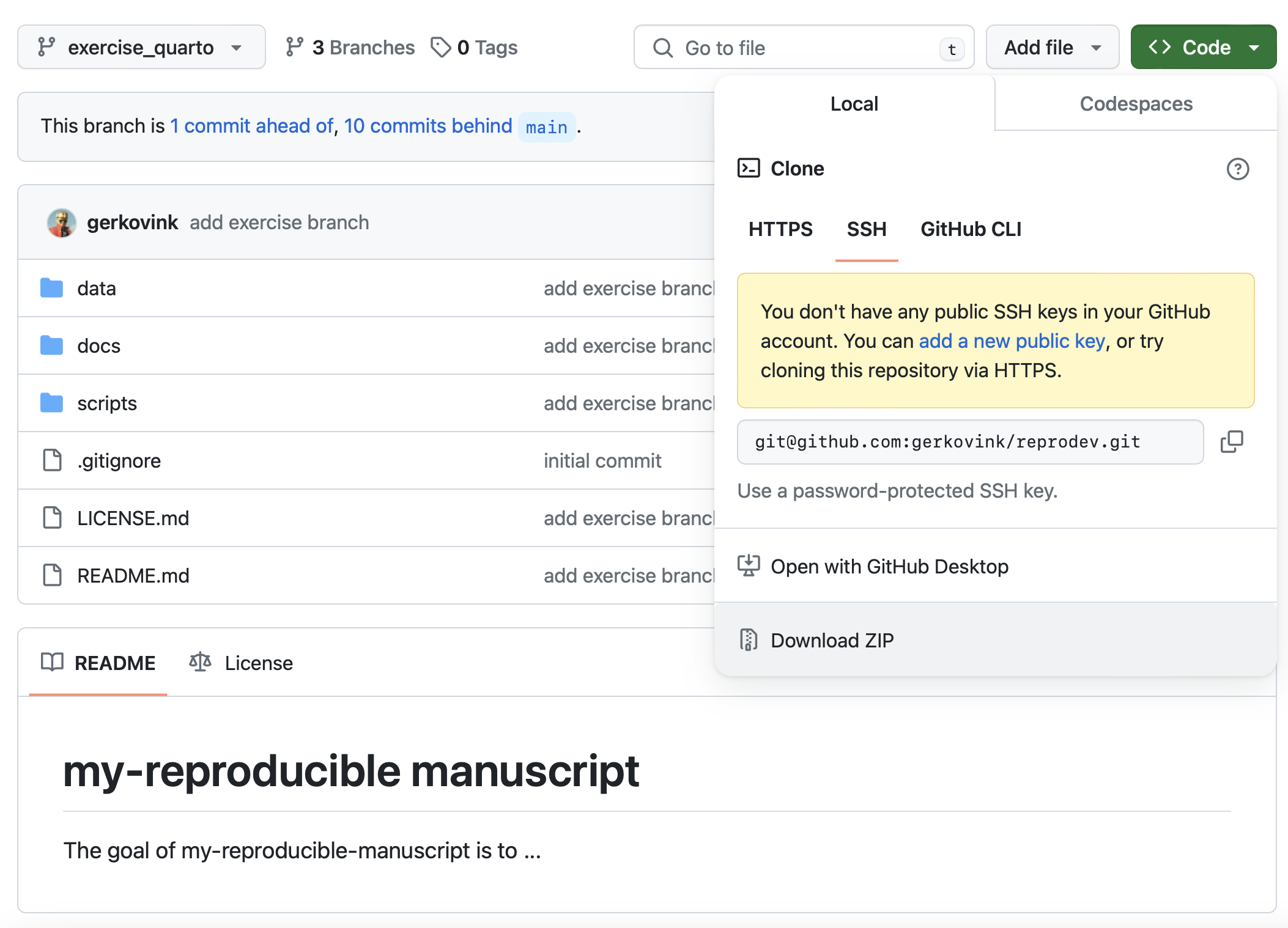Open the commit message in the docs row
The height and width of the screenshot is (928, 1288).
(x=629, y=346)
